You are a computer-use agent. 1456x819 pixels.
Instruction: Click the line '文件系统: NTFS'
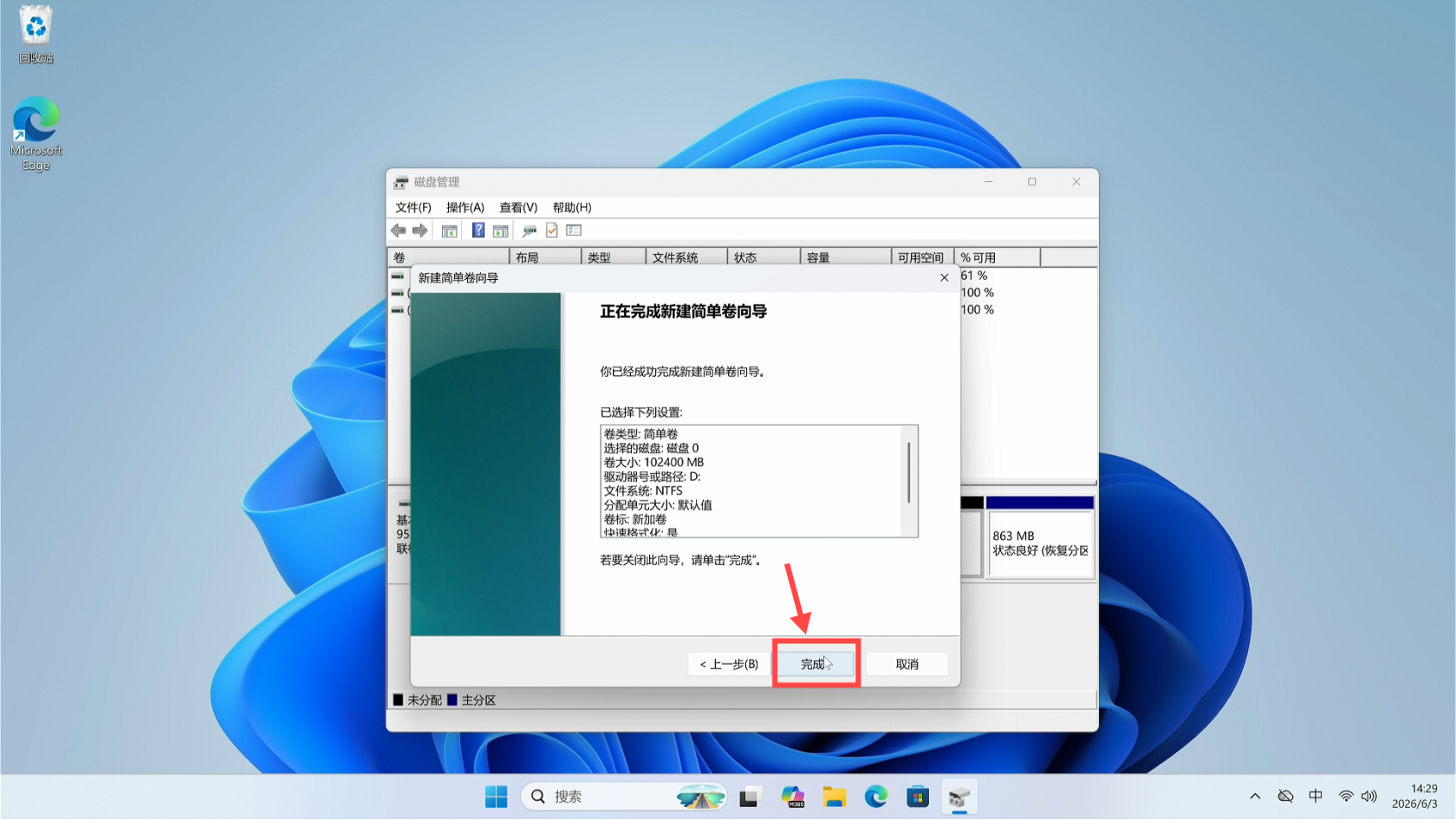pyautogui.click(x=643, y=491)
